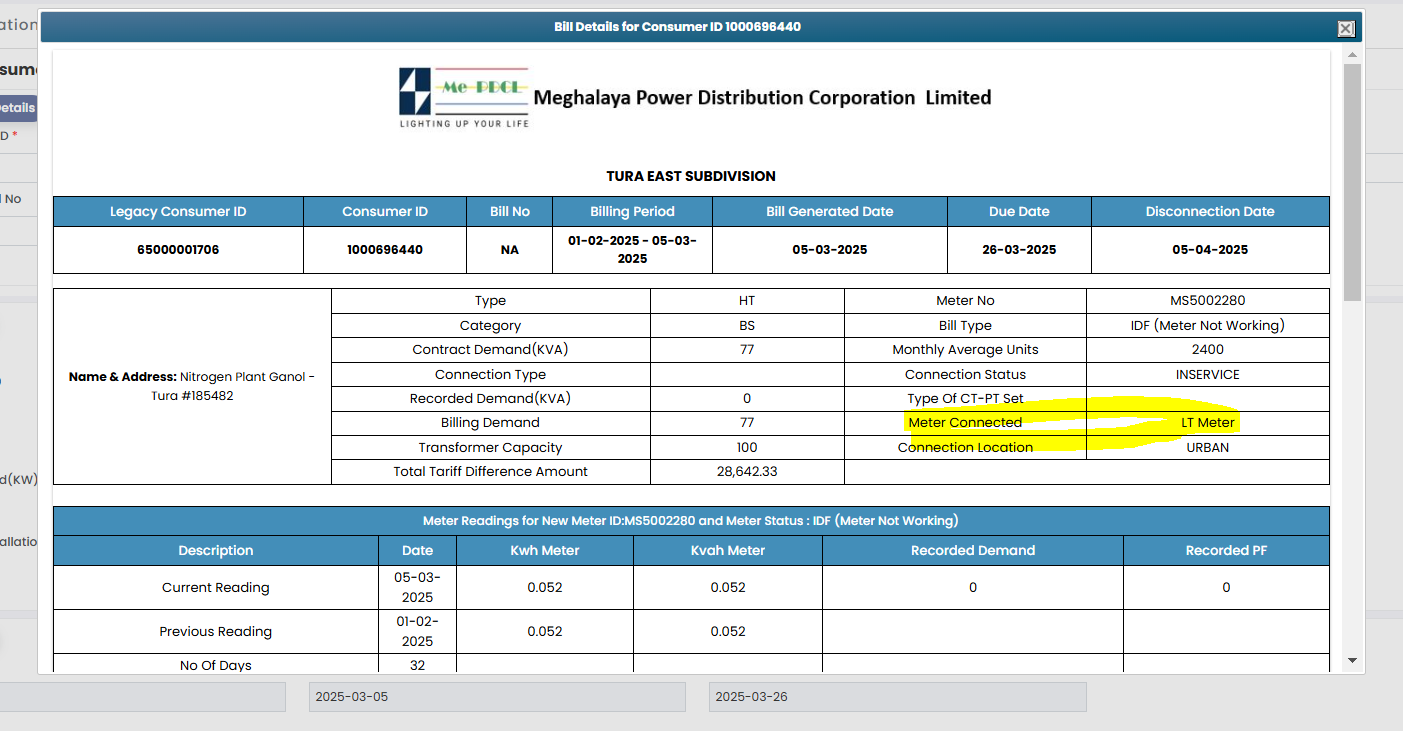Viewport: 1403px width, 731px height.
Task: Click the 'Bill No' column header
Action: tap(510, 212)
